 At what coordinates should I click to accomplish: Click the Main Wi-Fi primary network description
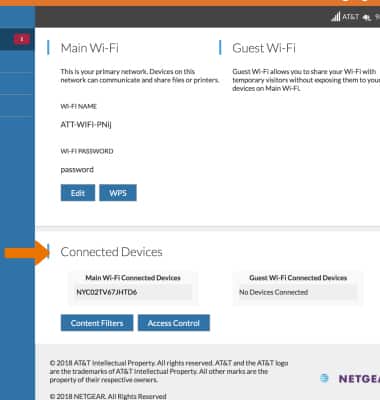tap(140, 76)
